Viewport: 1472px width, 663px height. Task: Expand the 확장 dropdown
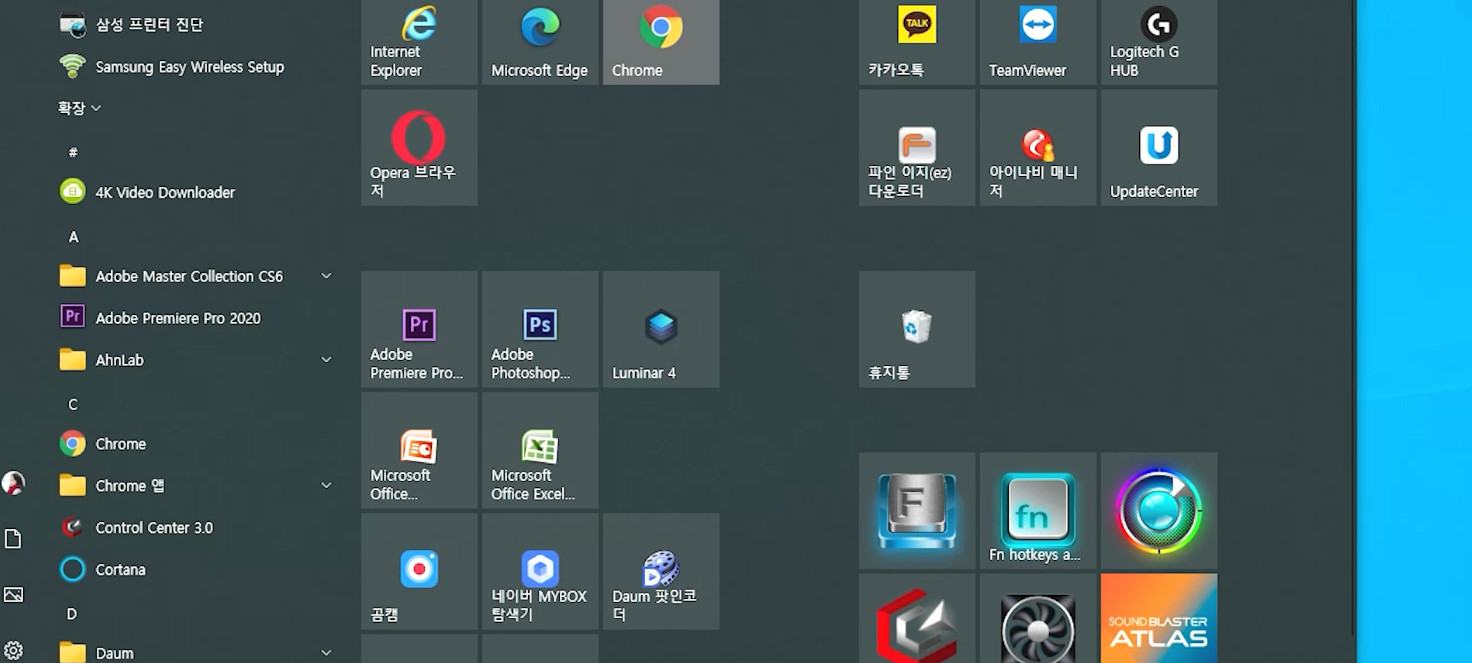tap(80, 108)
